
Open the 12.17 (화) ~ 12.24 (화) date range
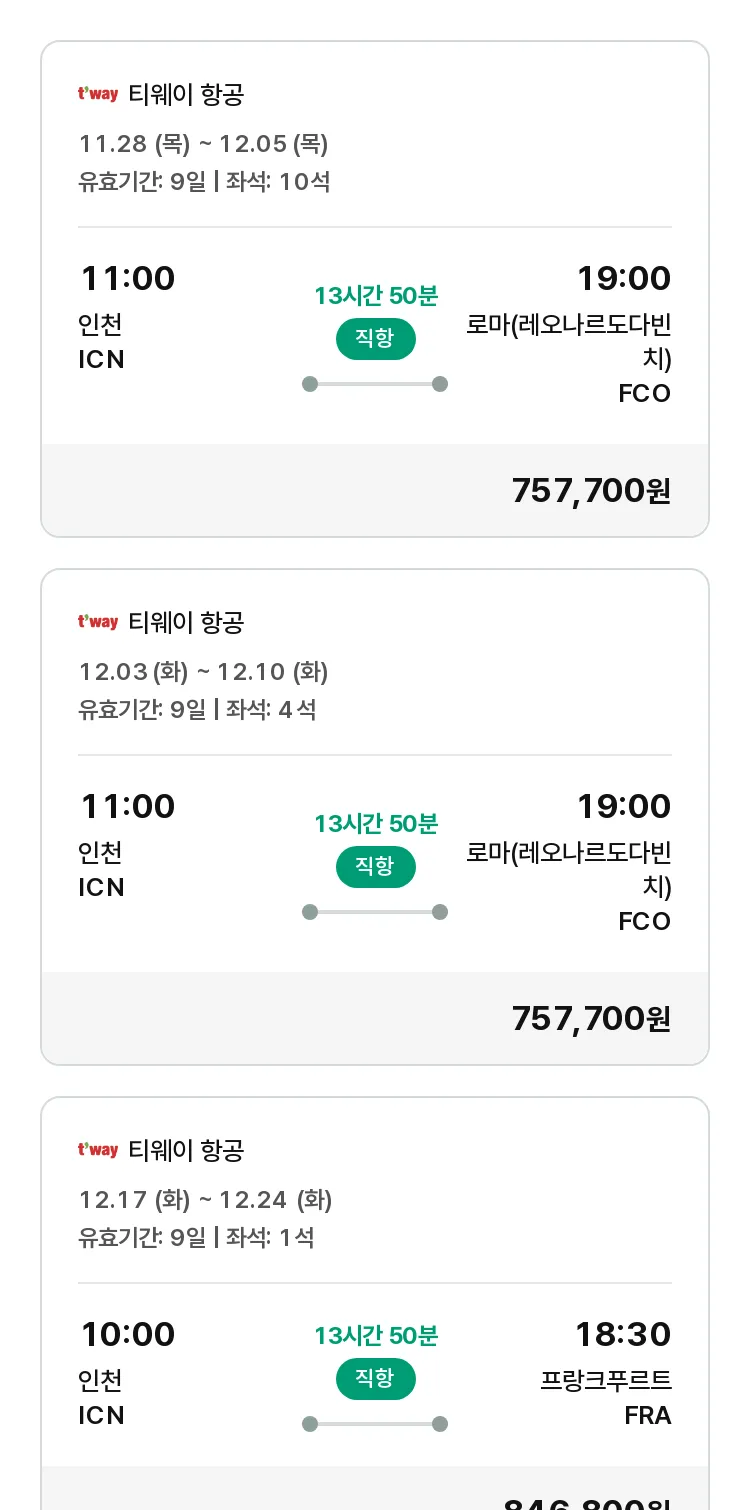(x=206, y=1200)
